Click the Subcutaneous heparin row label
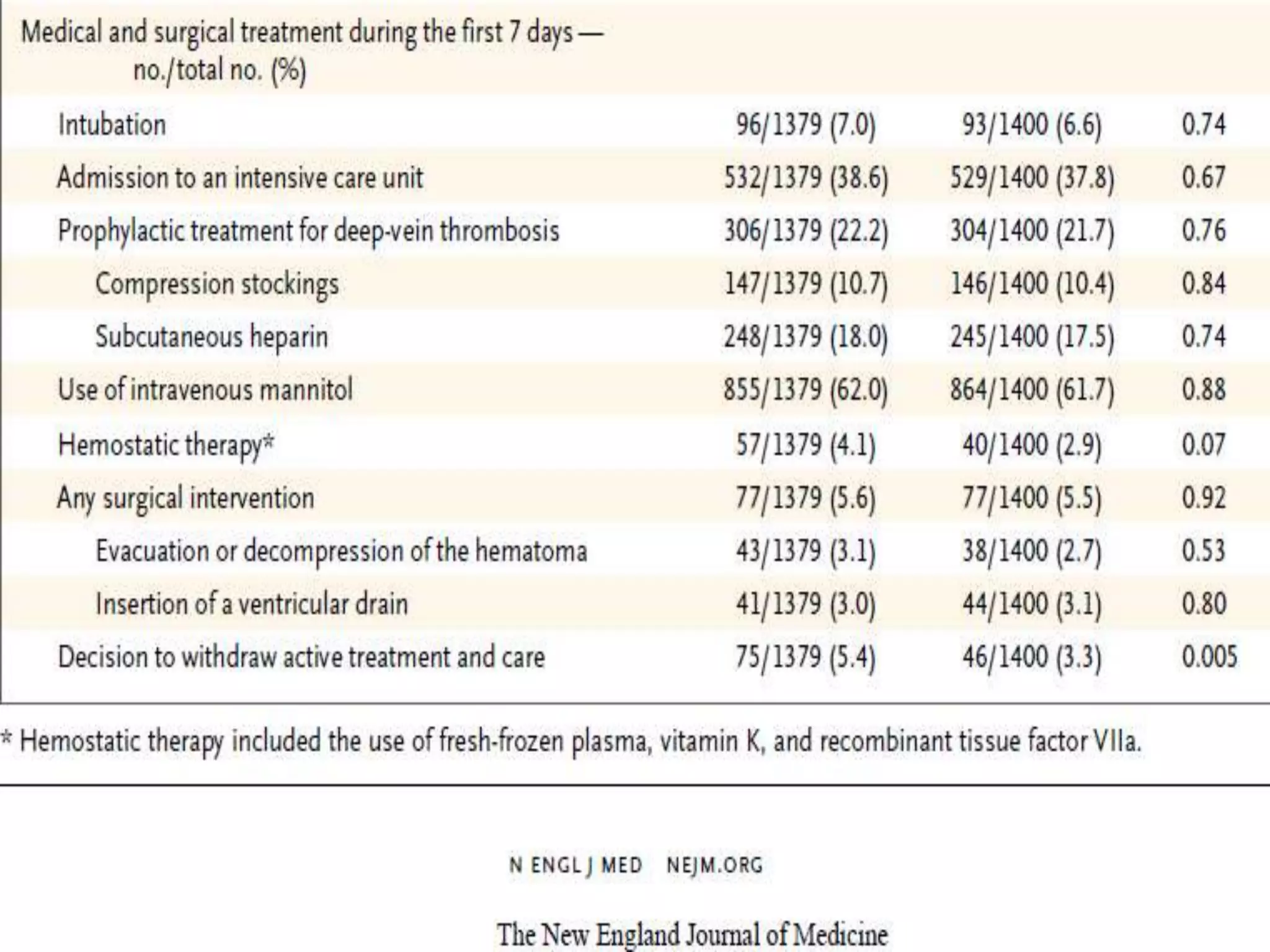Viewport: 1270px width, 952px height. coord(211,337)
